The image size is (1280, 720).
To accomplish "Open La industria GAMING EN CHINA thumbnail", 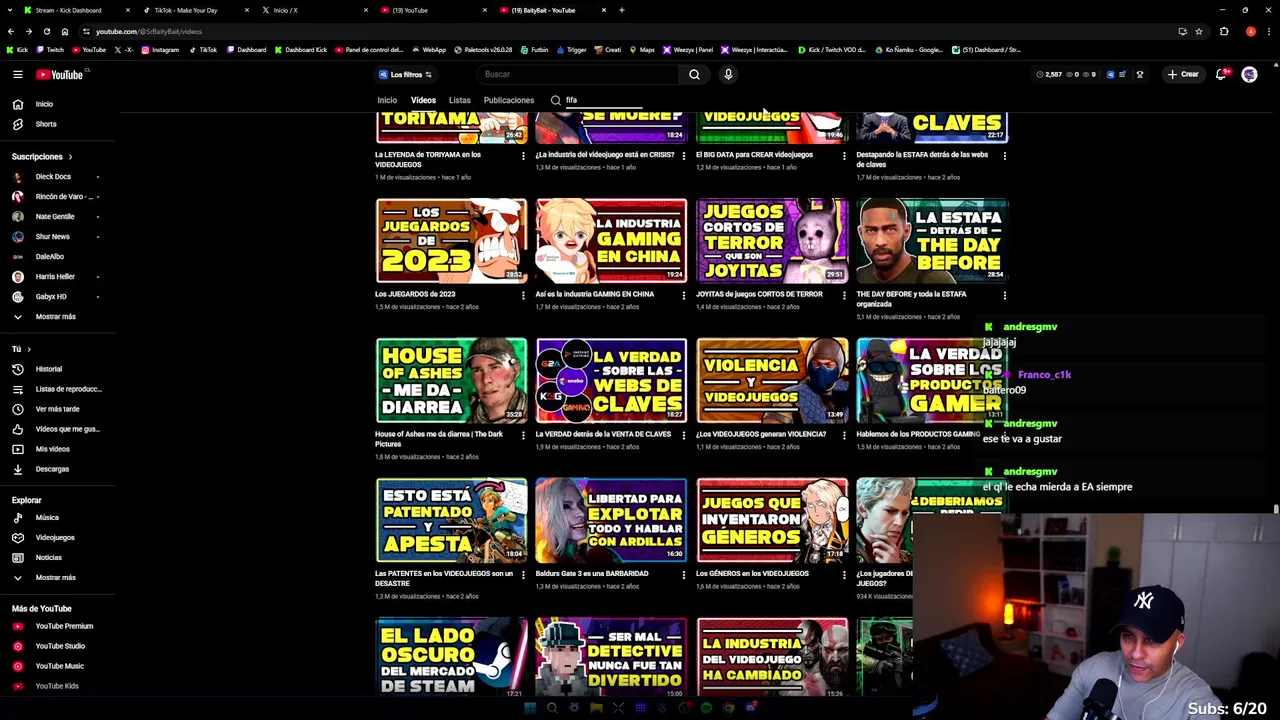I will (x=611, y=241).
